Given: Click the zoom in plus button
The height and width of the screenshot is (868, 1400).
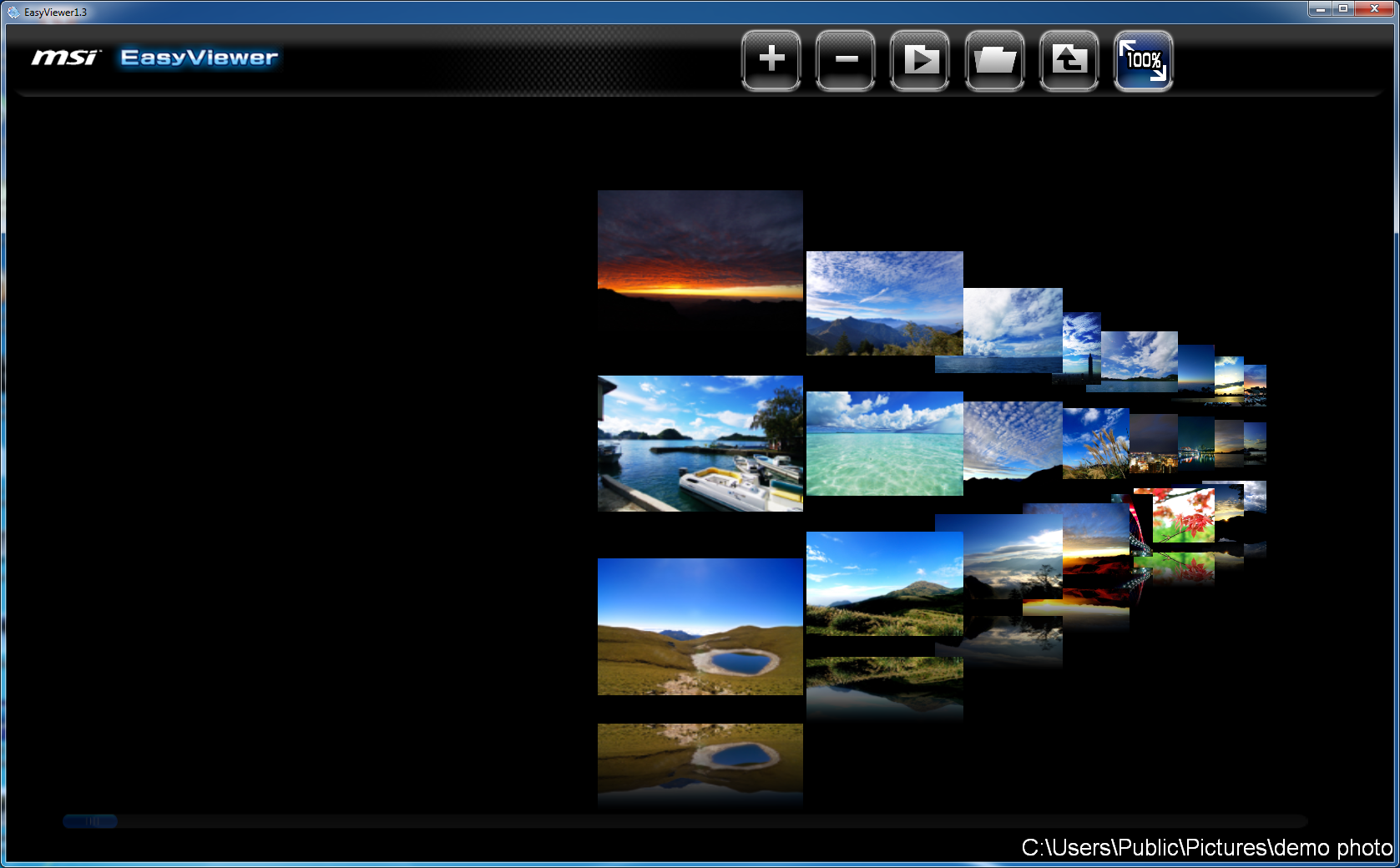Looking at the screenshot, I should tap(771, 60).
